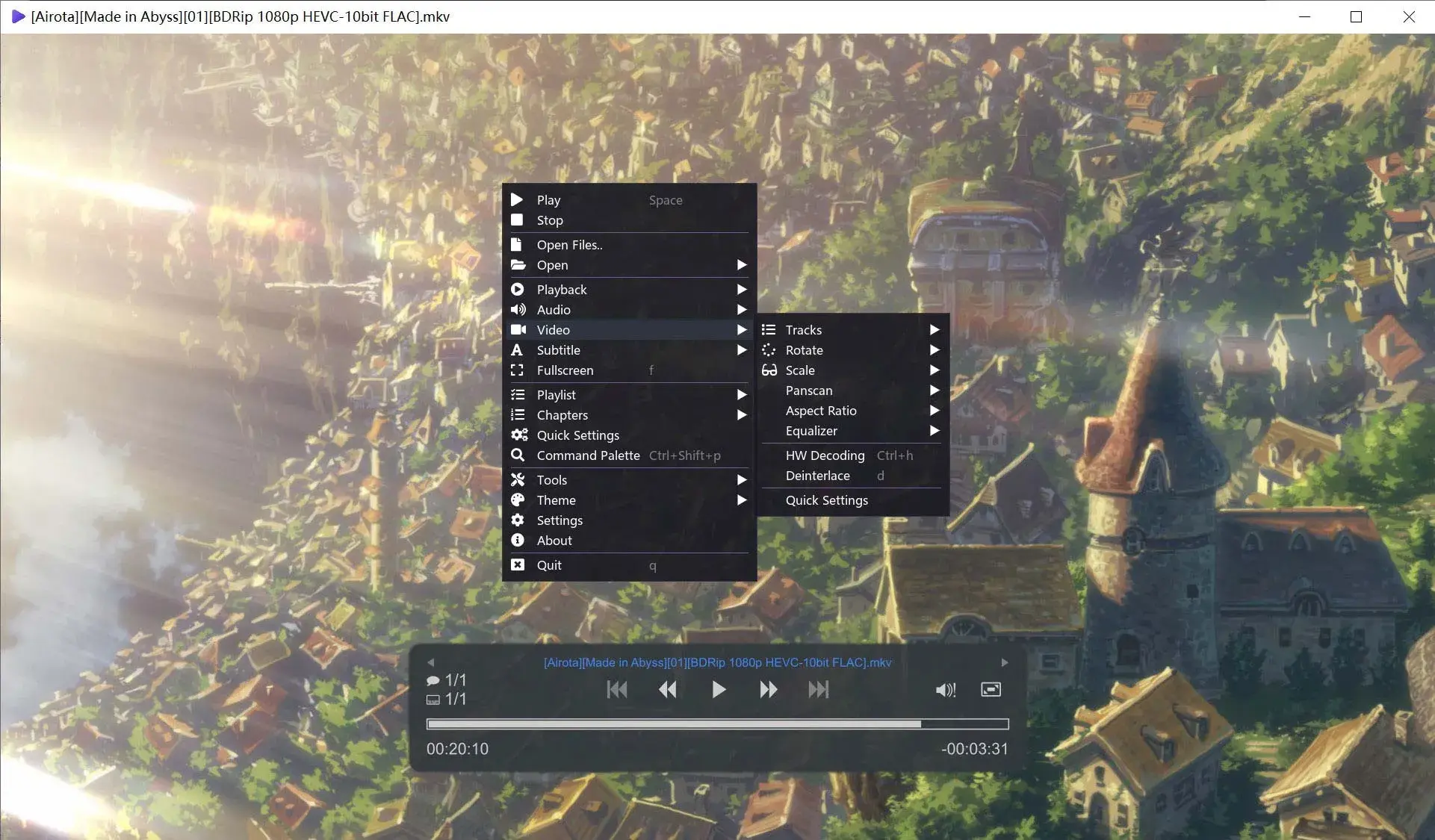The image size is (1435, 840).
Task: Click the fast forward icon
Action: [x=768, y=689]
